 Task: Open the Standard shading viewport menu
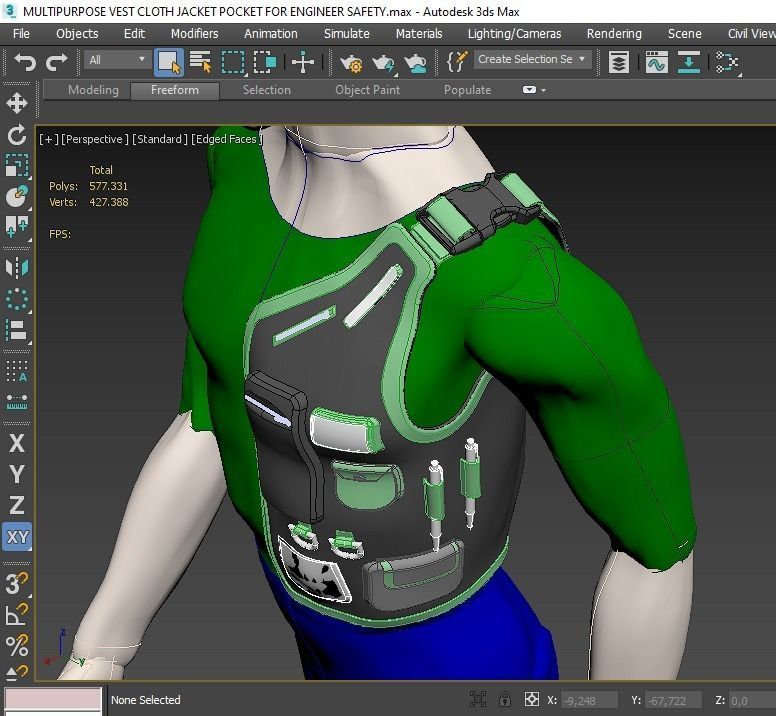[160, 139]
